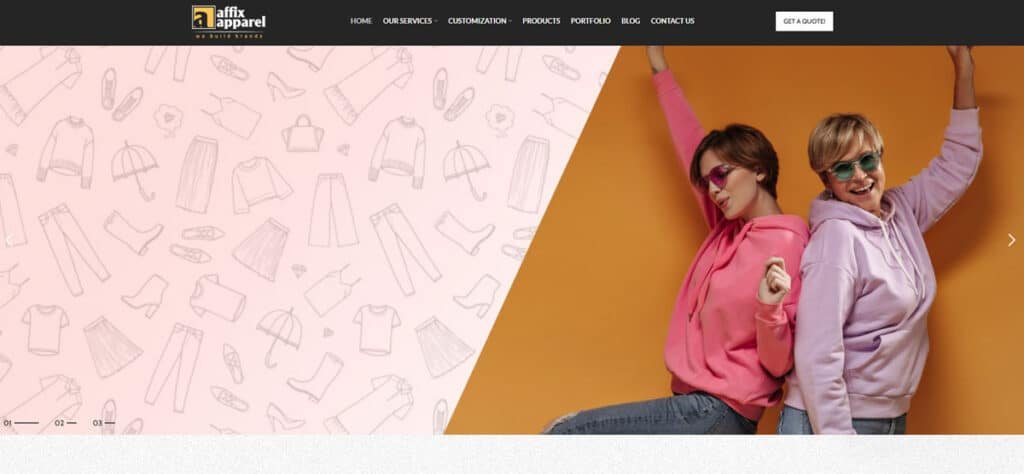Open the Portfolio page
1024x474 pixels.
tap(590, 21)
